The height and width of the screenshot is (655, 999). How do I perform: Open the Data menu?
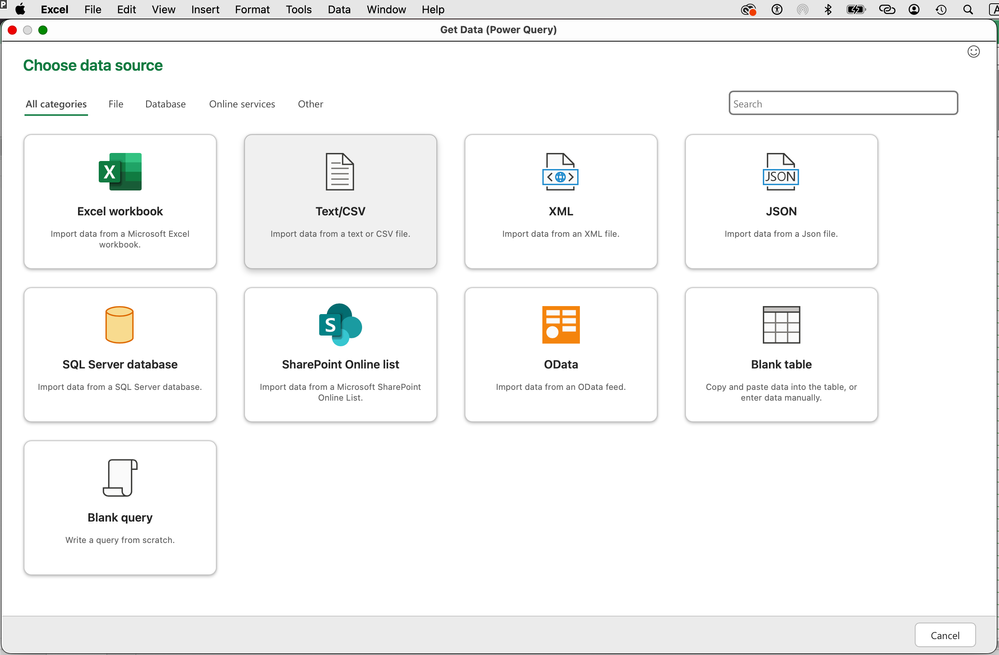coord(339,9)
